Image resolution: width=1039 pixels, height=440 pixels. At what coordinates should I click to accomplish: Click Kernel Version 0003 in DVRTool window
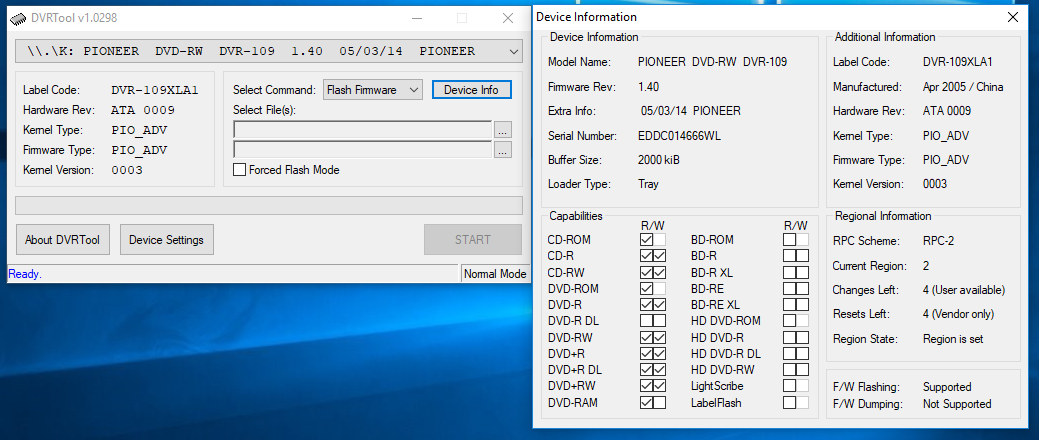point(127,170)
